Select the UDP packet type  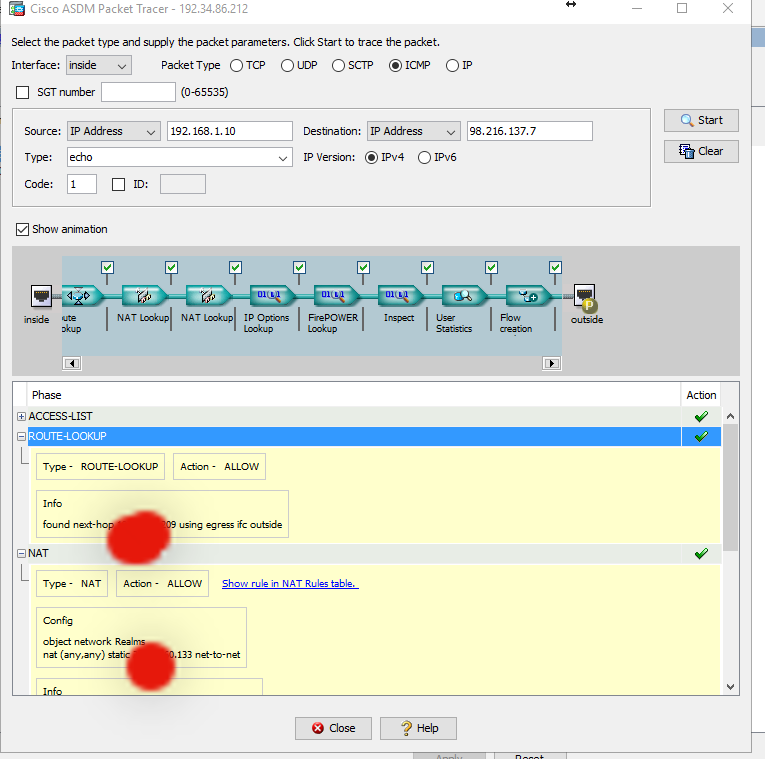(x=287, y=65)
